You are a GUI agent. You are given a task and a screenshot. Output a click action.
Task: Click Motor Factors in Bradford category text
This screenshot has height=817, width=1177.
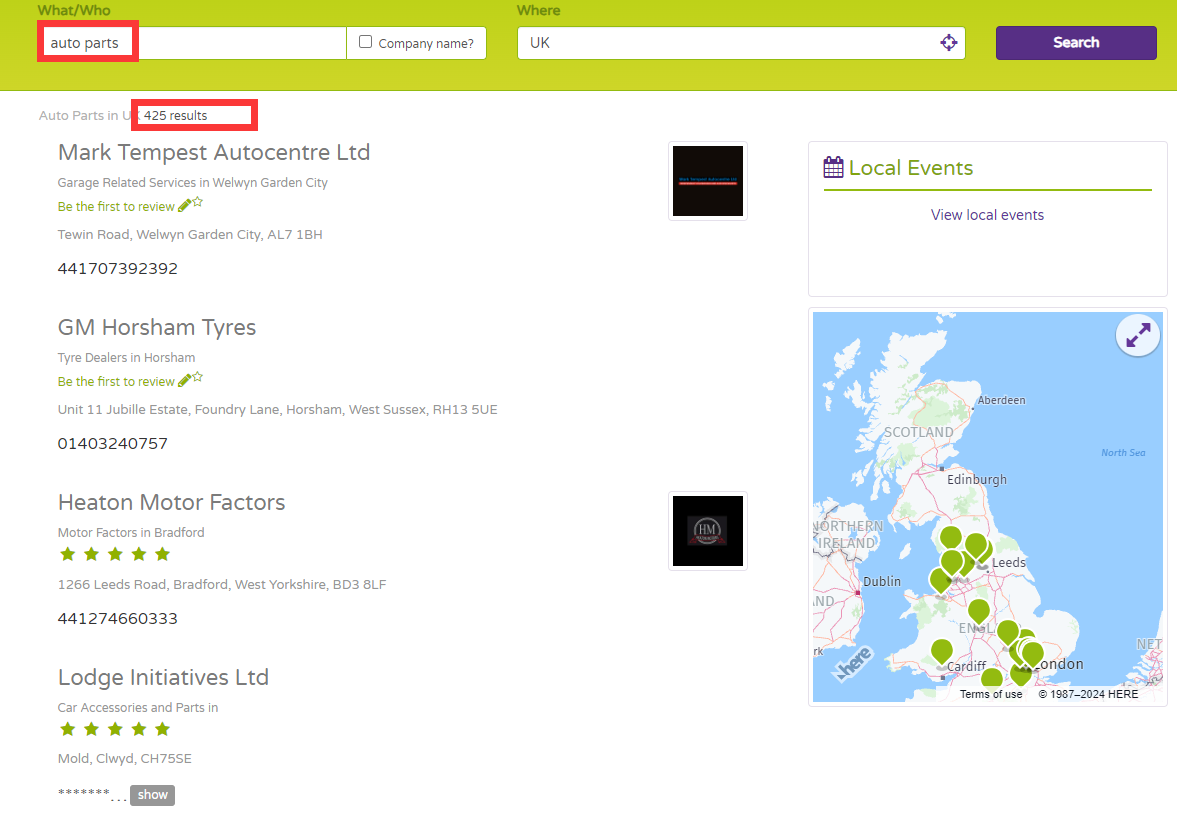[x=131, y=532]
